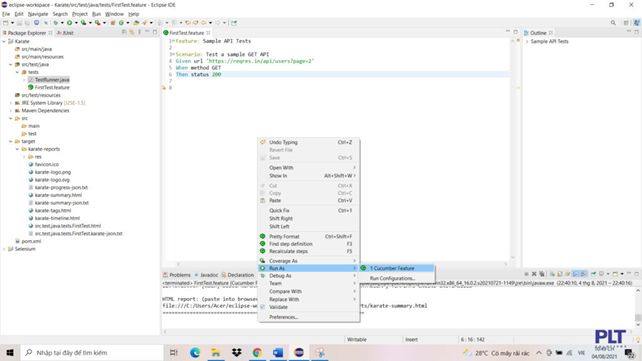
Task: Select pom.xml in Package Explorer
Action: tap(31, 241)
